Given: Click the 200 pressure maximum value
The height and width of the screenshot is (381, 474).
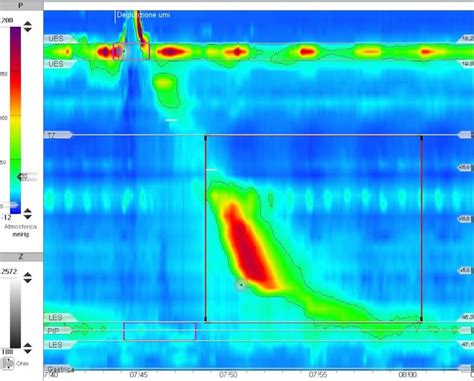Looking at the screenshot, I should coord(6,20).
